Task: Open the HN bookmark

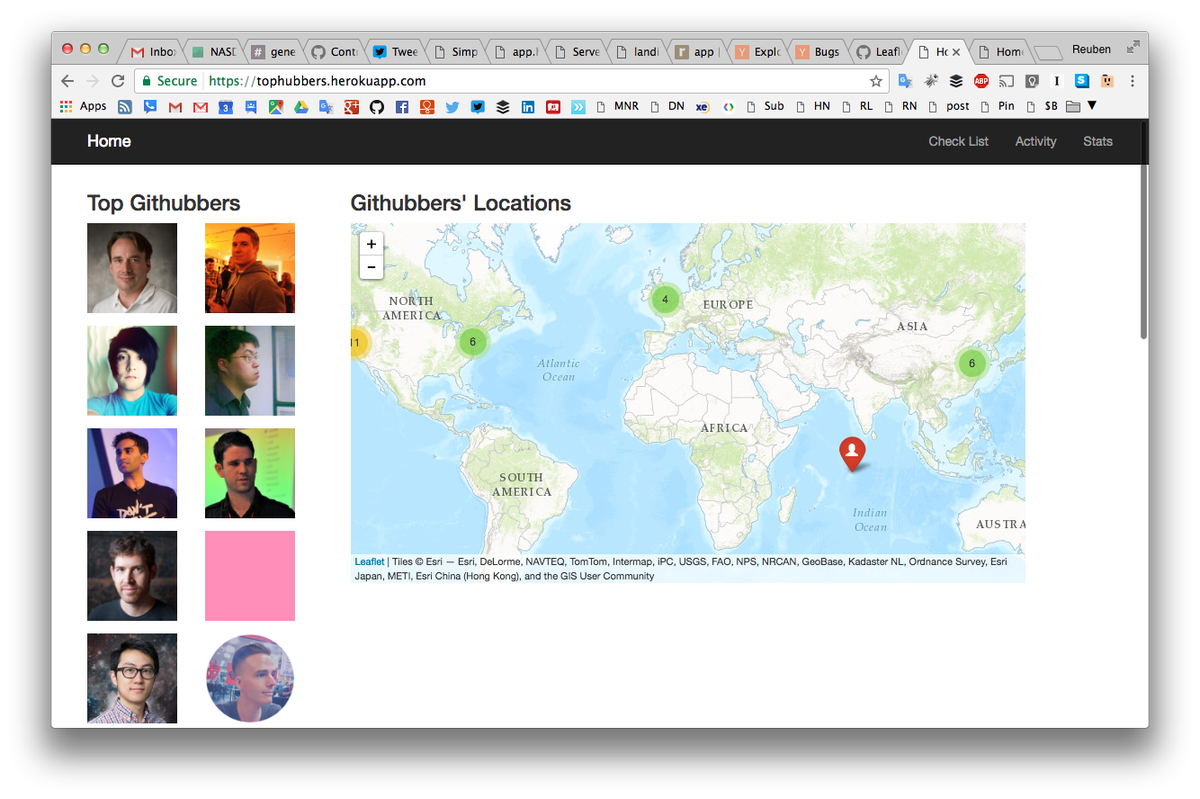Action: coord(812,106)
